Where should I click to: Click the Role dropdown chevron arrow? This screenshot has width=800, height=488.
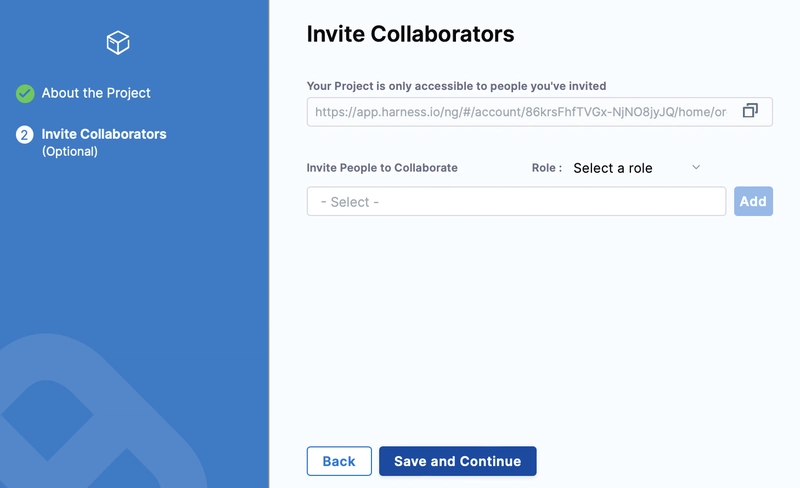(696, 167)
